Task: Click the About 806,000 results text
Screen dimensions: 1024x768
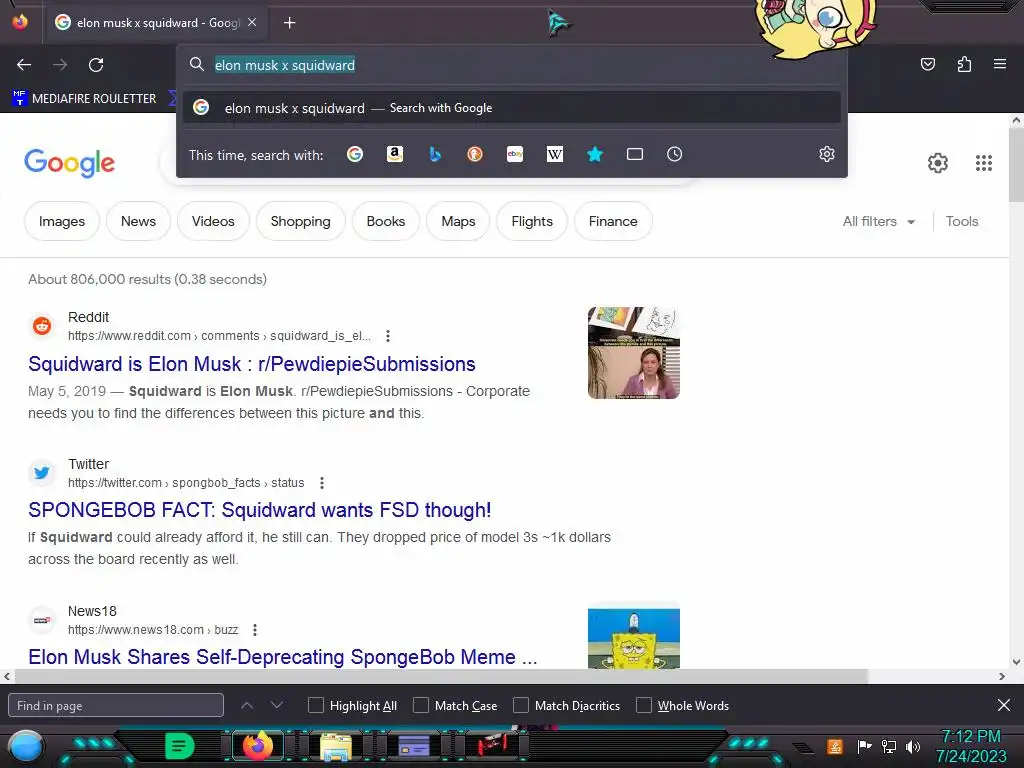Action: (148, 279)
